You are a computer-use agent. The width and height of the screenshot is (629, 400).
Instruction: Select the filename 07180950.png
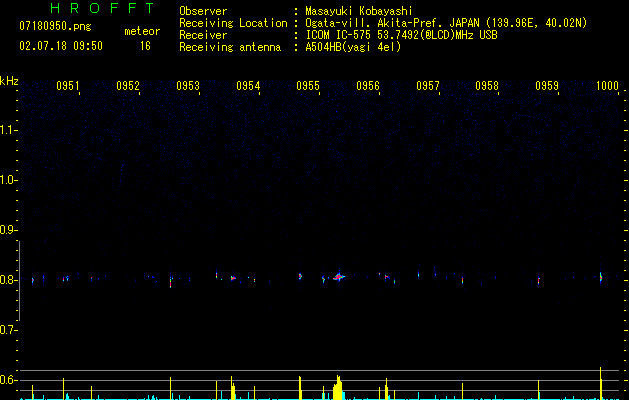click(x=55, y=27)
